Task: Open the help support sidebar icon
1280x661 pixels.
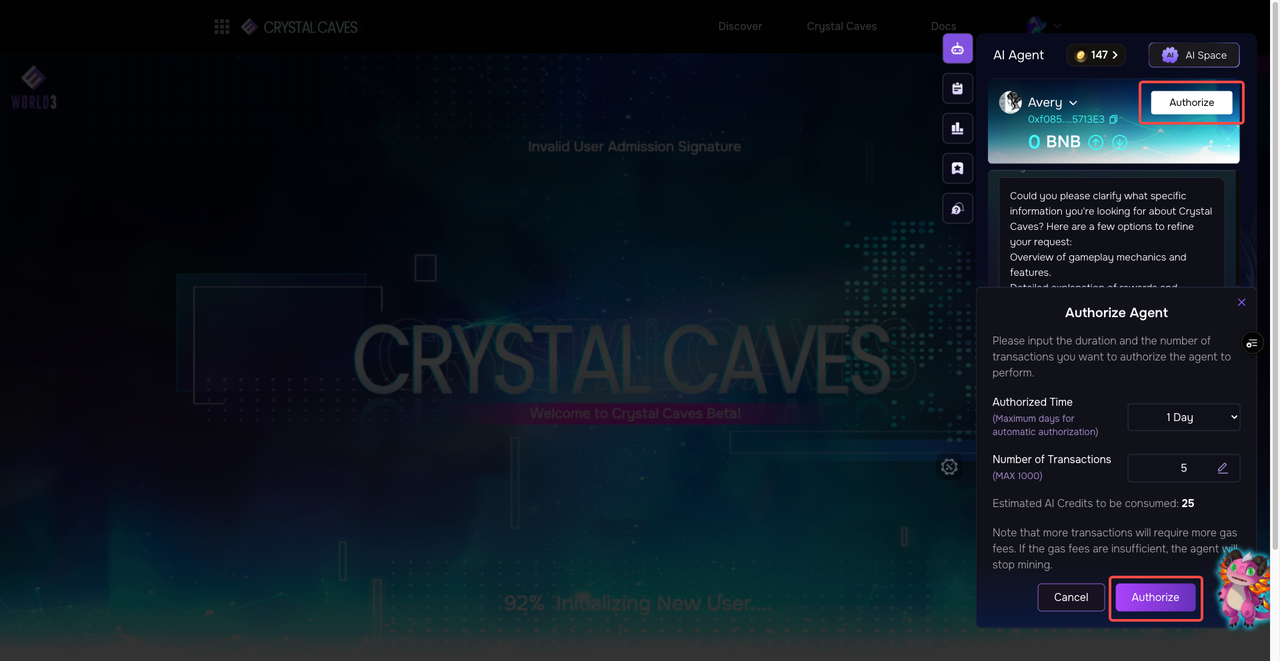Action: coord(957,208)
